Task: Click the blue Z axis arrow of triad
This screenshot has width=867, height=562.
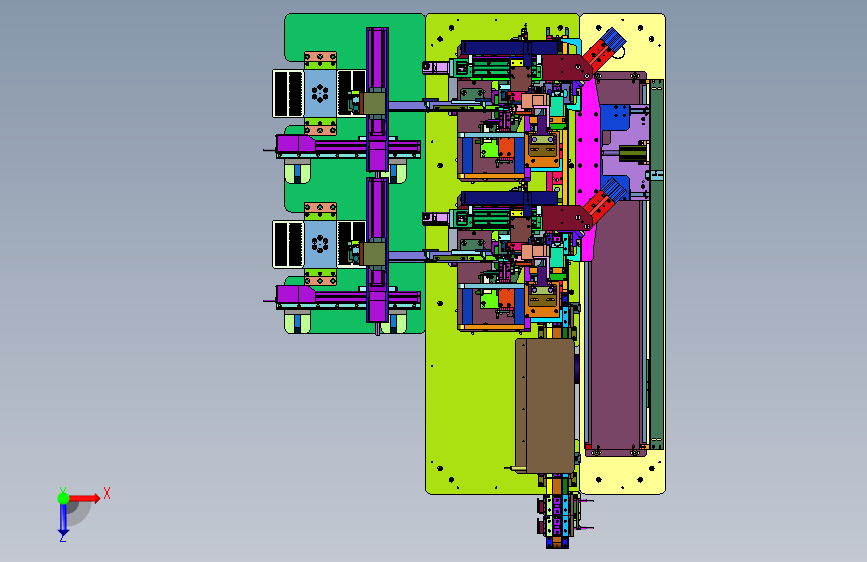Action: (63, 520)
